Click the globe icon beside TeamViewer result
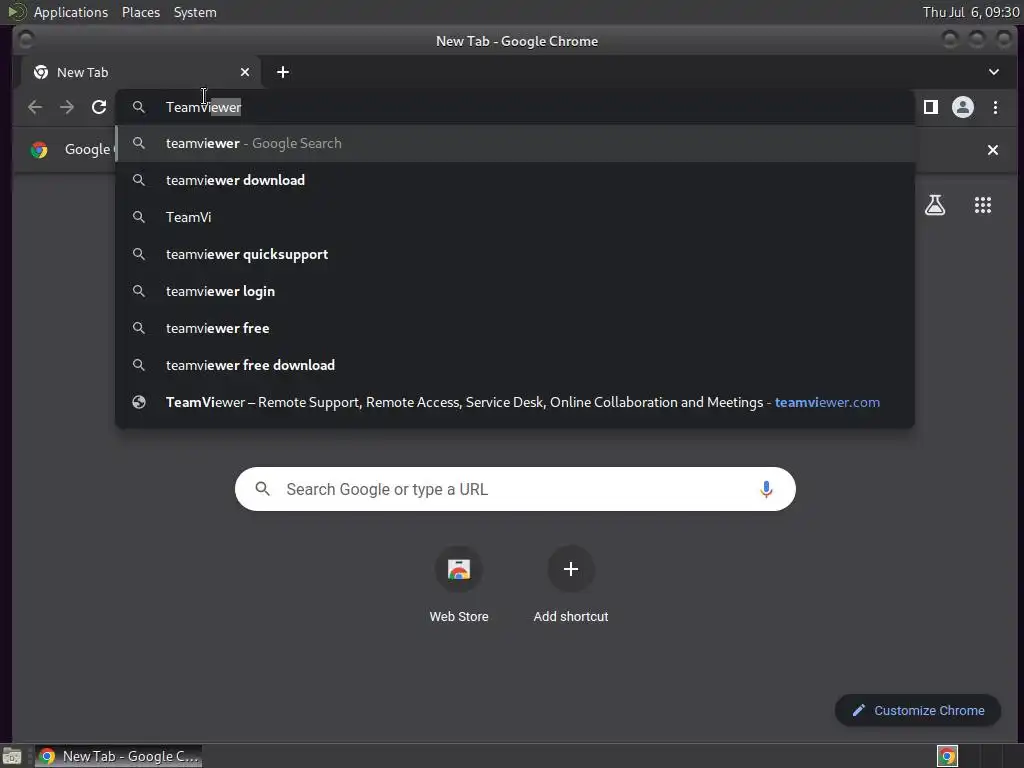This screenshot has width=1024, height=768. [138, 402]
